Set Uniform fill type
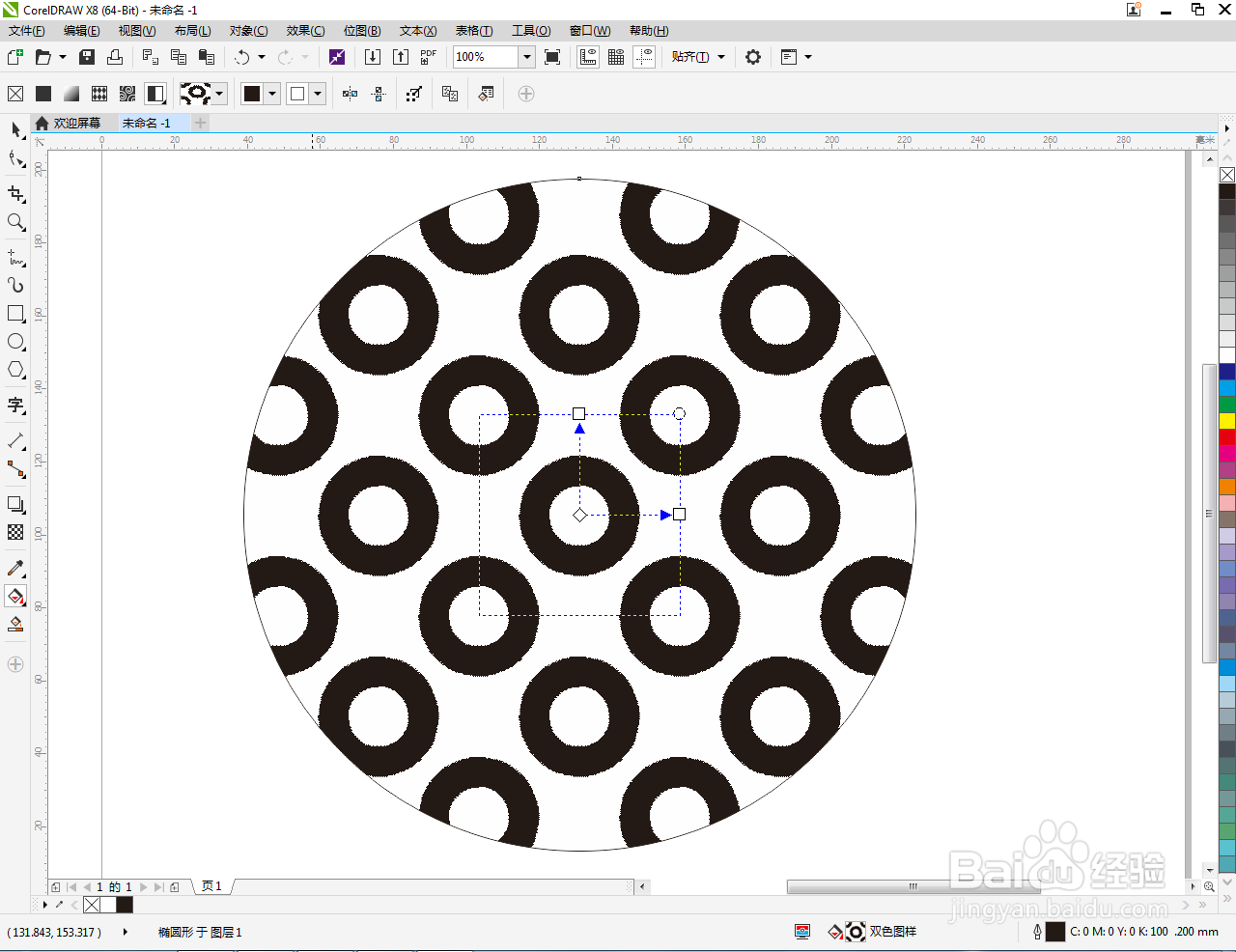 coord(43,94)
